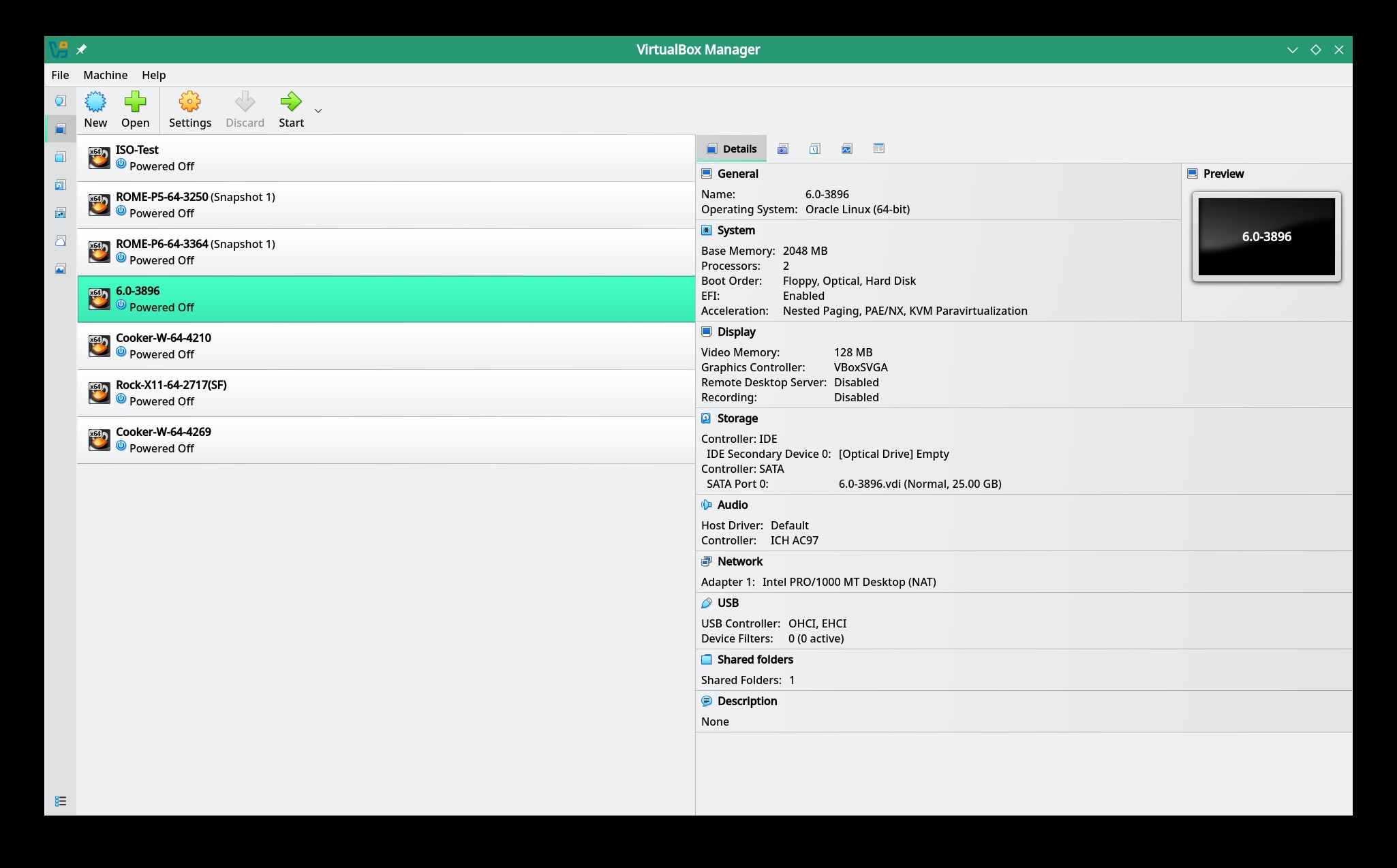
Task: Open the File Manager tab icon
Action: 878,149
